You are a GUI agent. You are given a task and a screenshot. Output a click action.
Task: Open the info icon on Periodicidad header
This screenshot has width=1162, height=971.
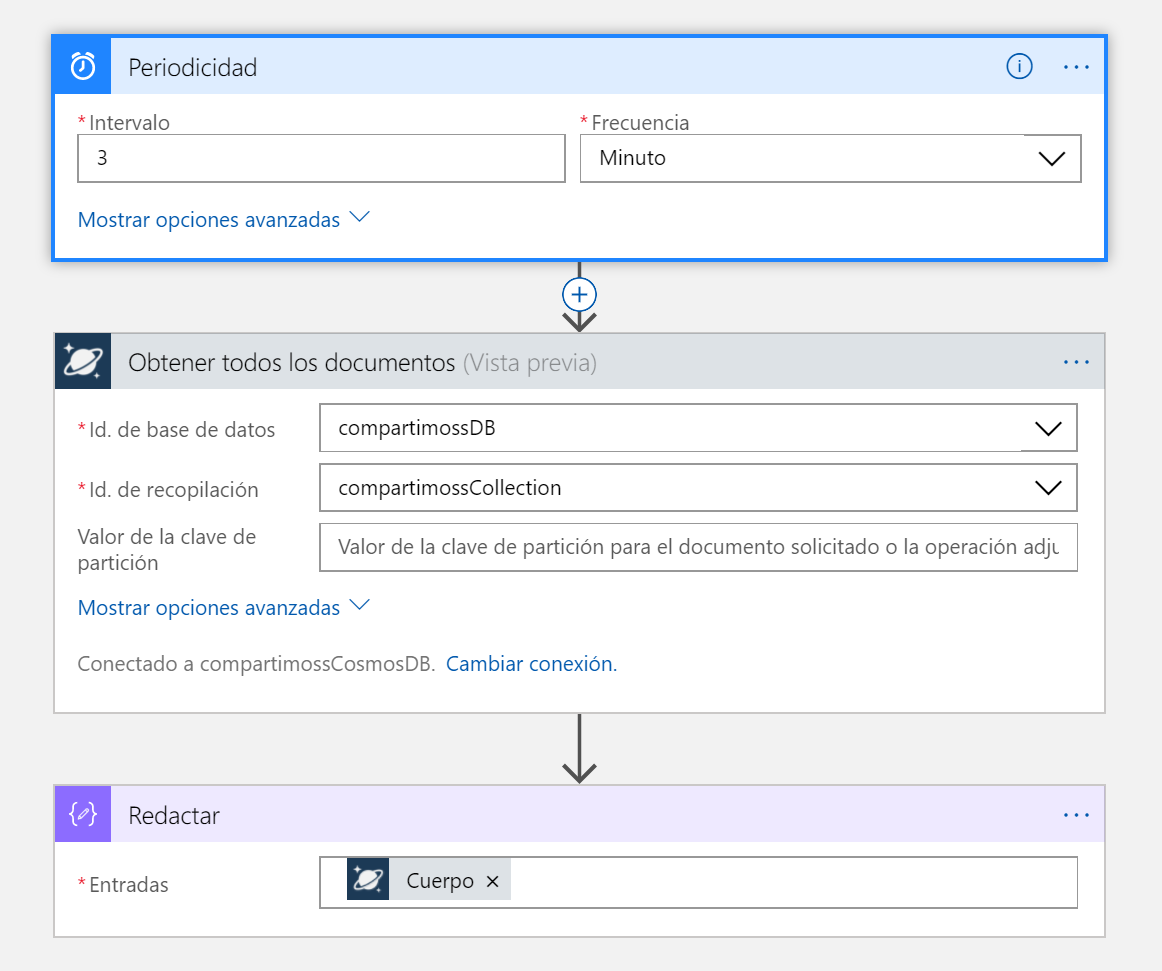click(x=1019, y=66)
